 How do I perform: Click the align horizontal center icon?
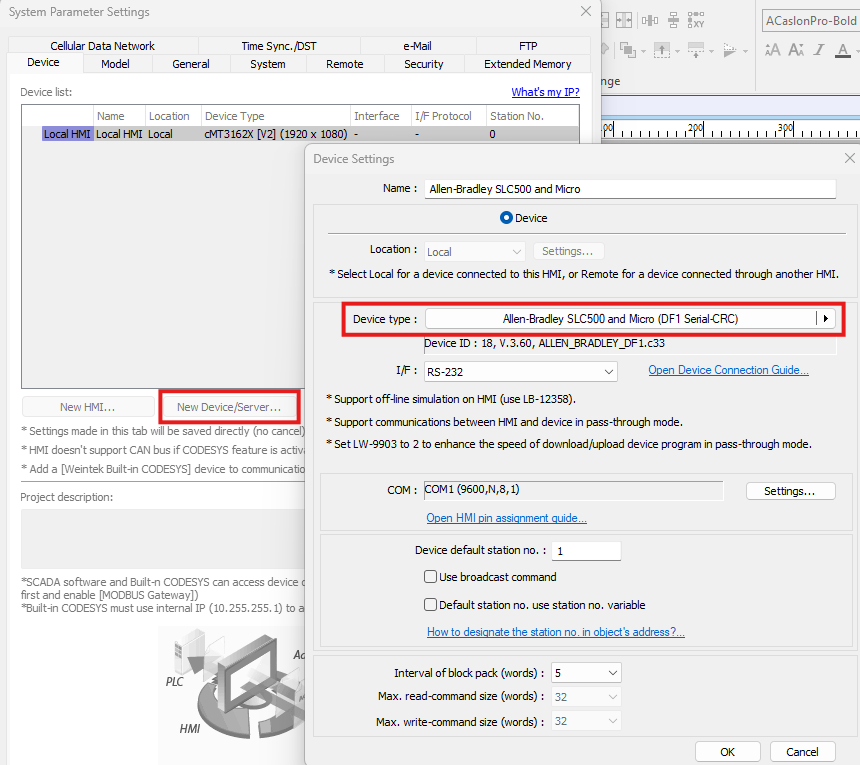click(x=650, y=21)
